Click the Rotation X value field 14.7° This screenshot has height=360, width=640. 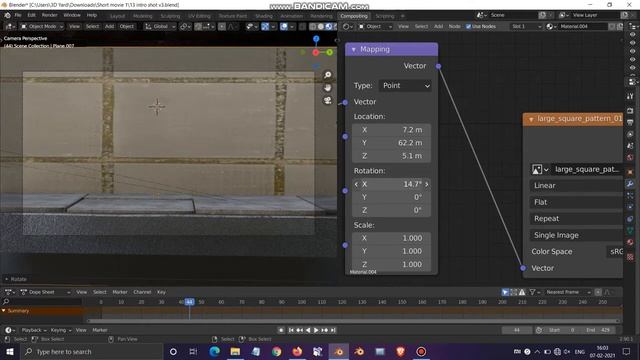click(391, 184)
